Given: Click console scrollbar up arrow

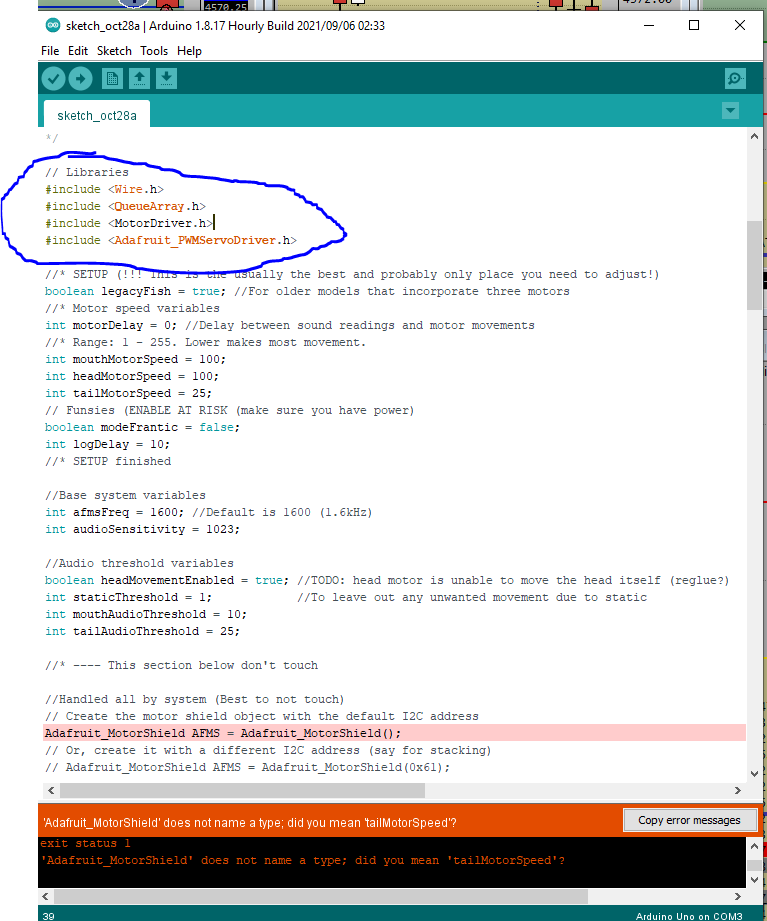Looking at the screenshot, I should point(755,846).
